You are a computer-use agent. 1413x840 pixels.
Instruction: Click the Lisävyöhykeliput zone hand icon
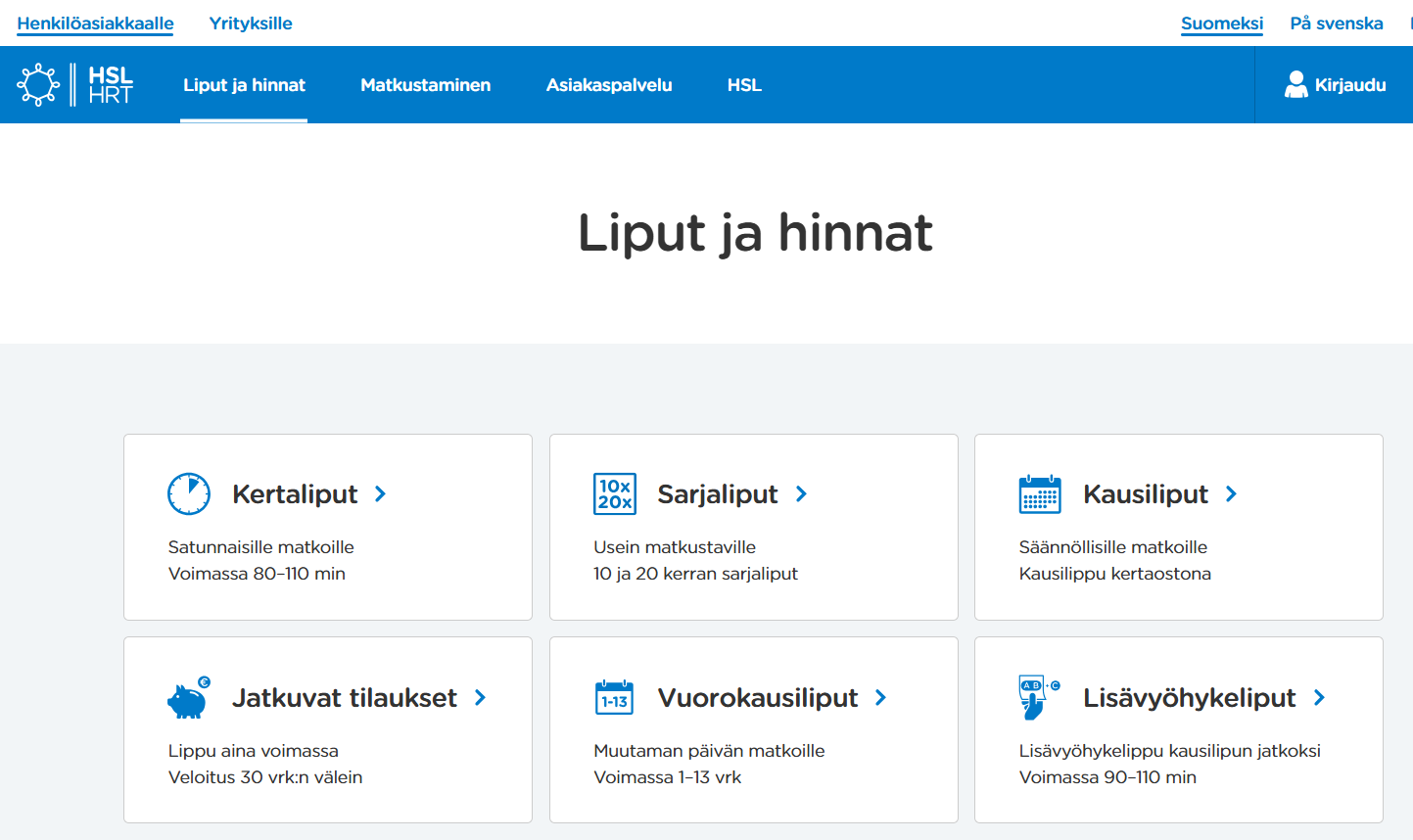click(1038, 698)
